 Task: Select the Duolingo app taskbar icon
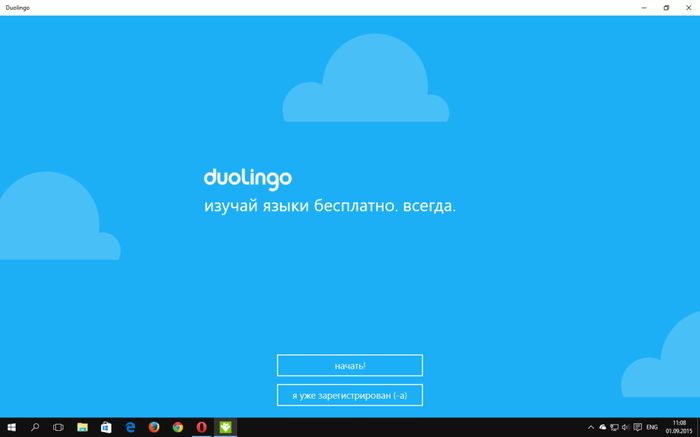pos(226,427)
